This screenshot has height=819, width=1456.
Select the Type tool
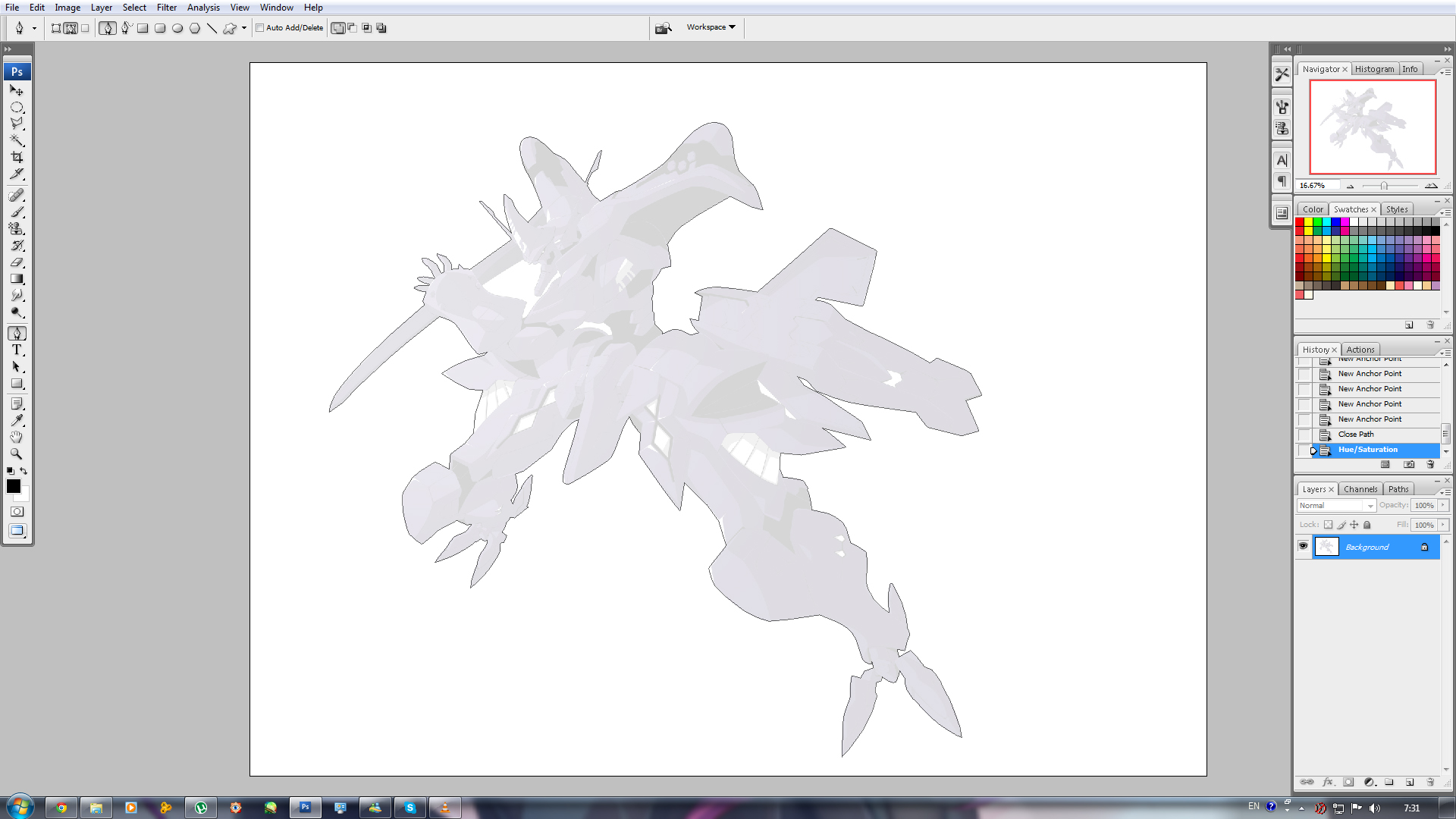17,350
